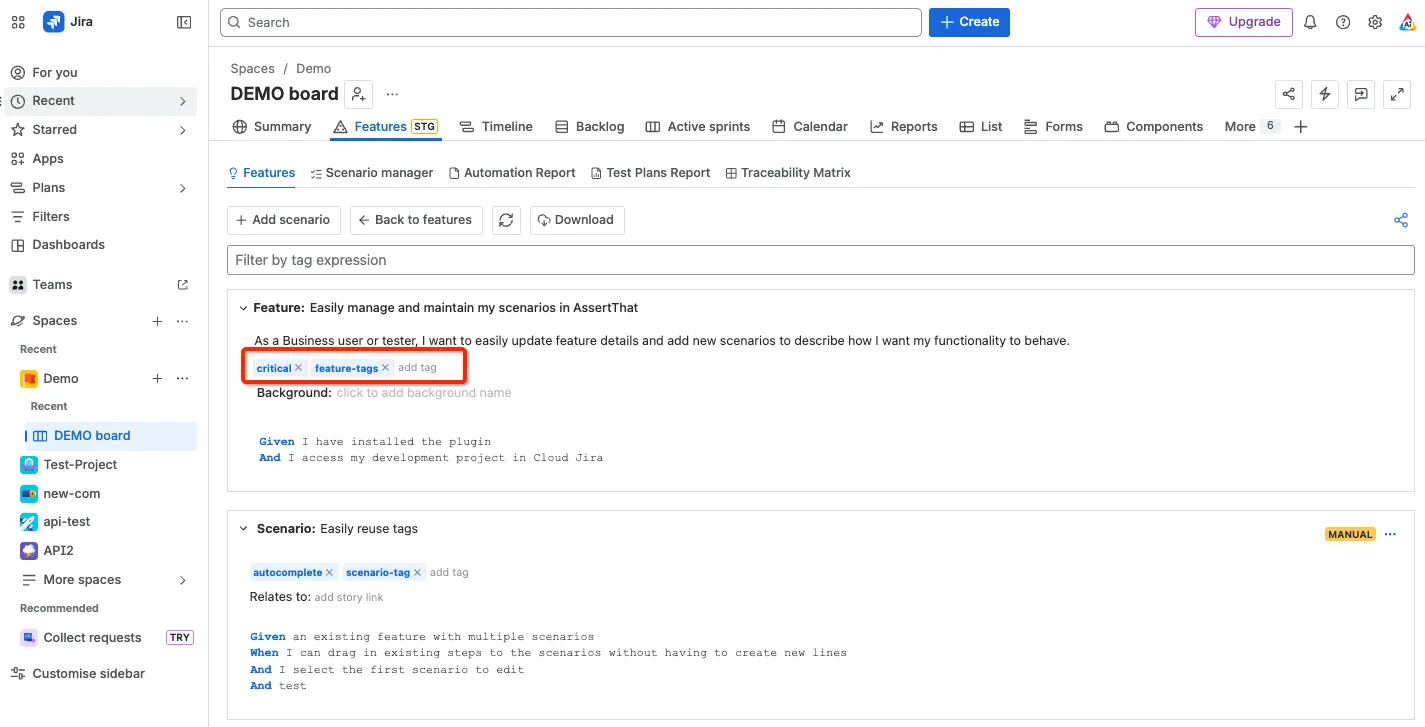Click the blue share icon above tag filter

(1401, 220)
